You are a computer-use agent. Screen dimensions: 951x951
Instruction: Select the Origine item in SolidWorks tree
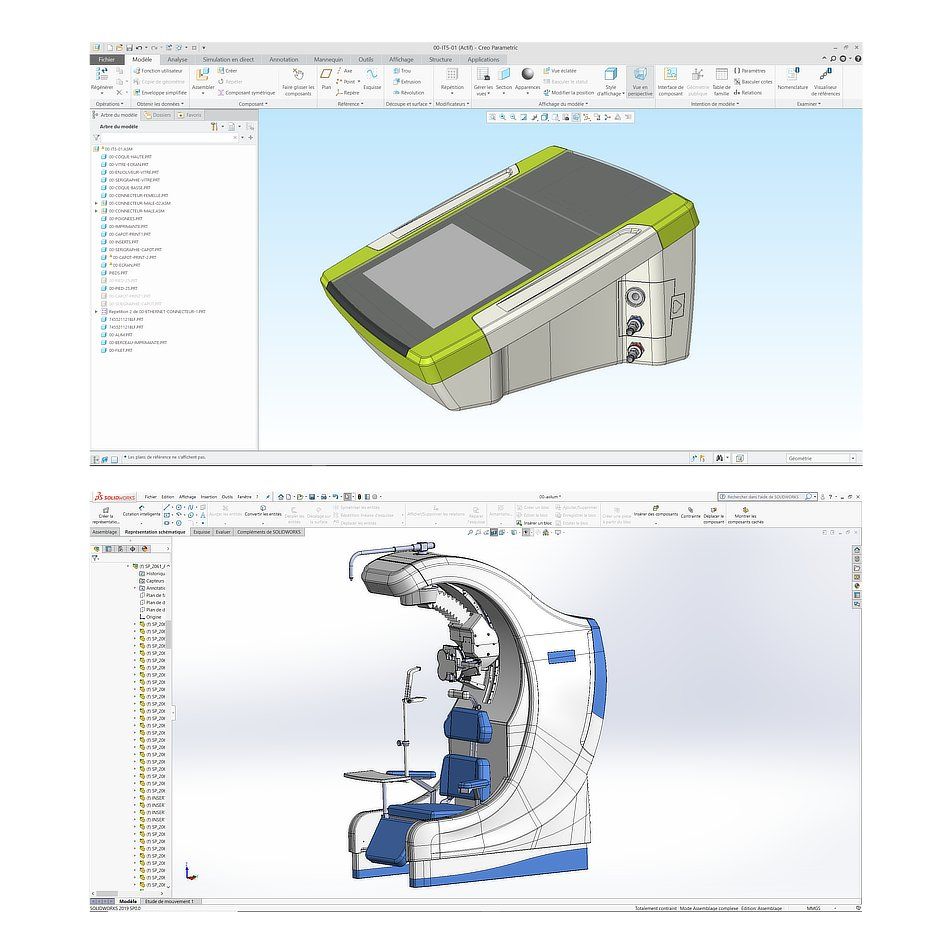150,617
